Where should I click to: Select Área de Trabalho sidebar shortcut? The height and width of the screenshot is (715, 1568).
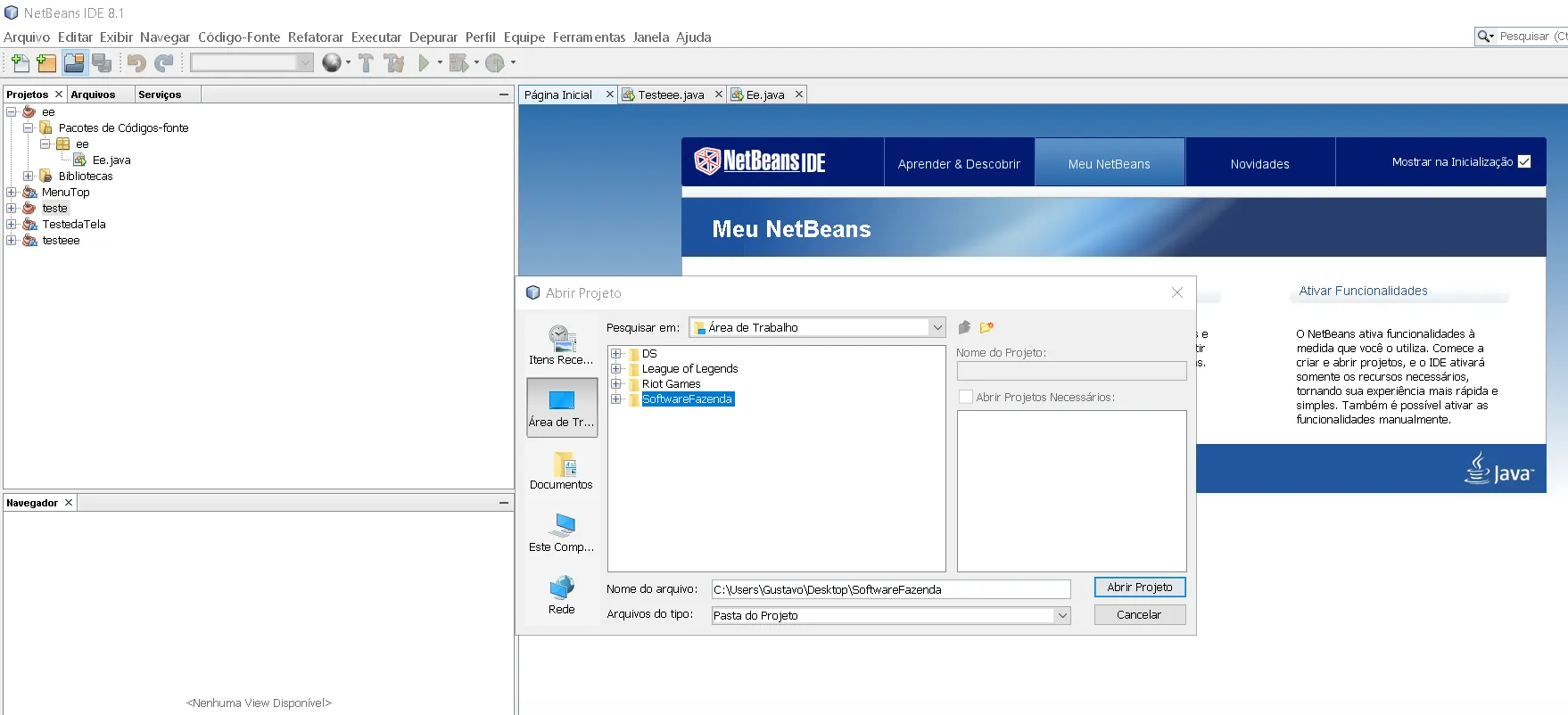(x=562, y=407)
